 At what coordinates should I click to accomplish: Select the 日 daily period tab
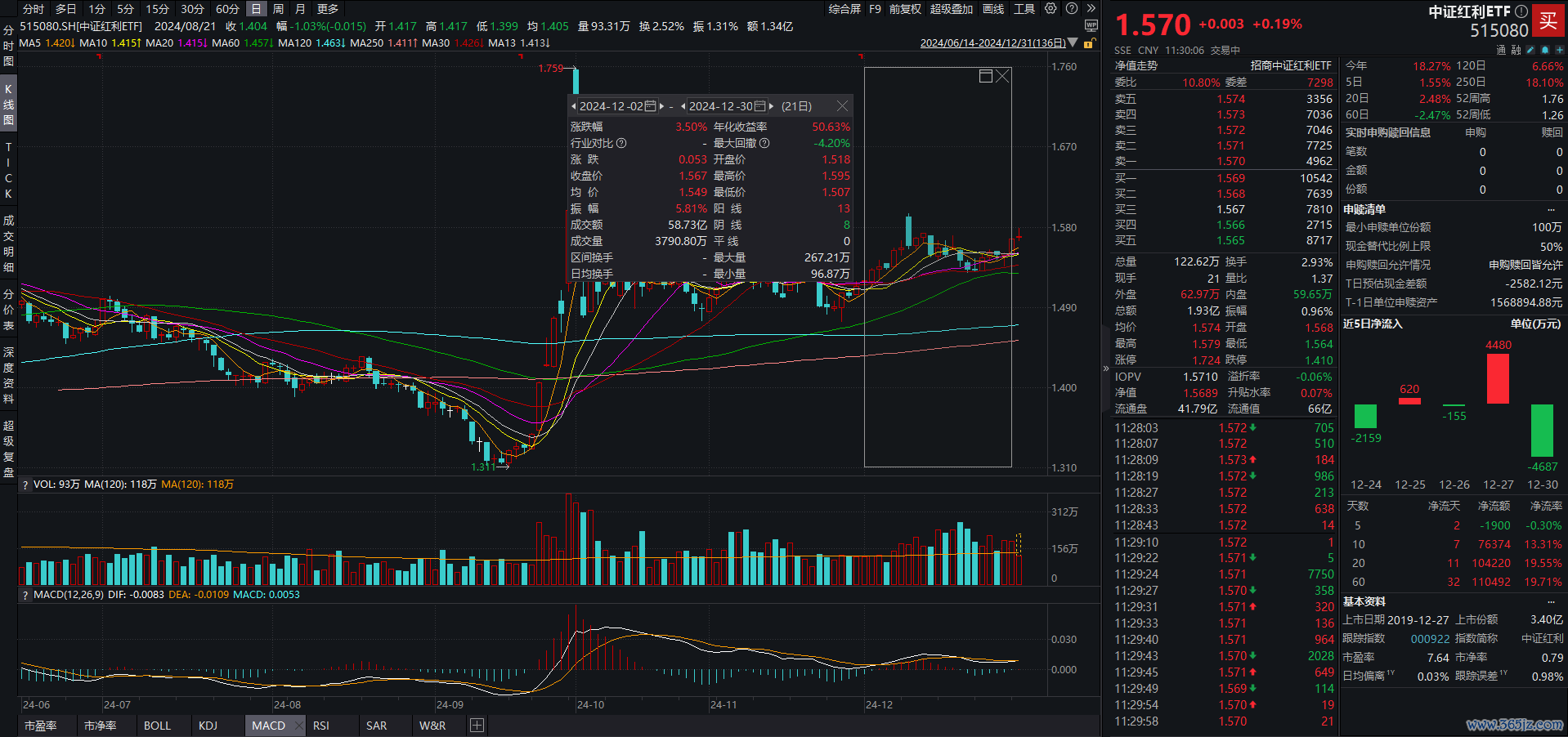[256, 9]
